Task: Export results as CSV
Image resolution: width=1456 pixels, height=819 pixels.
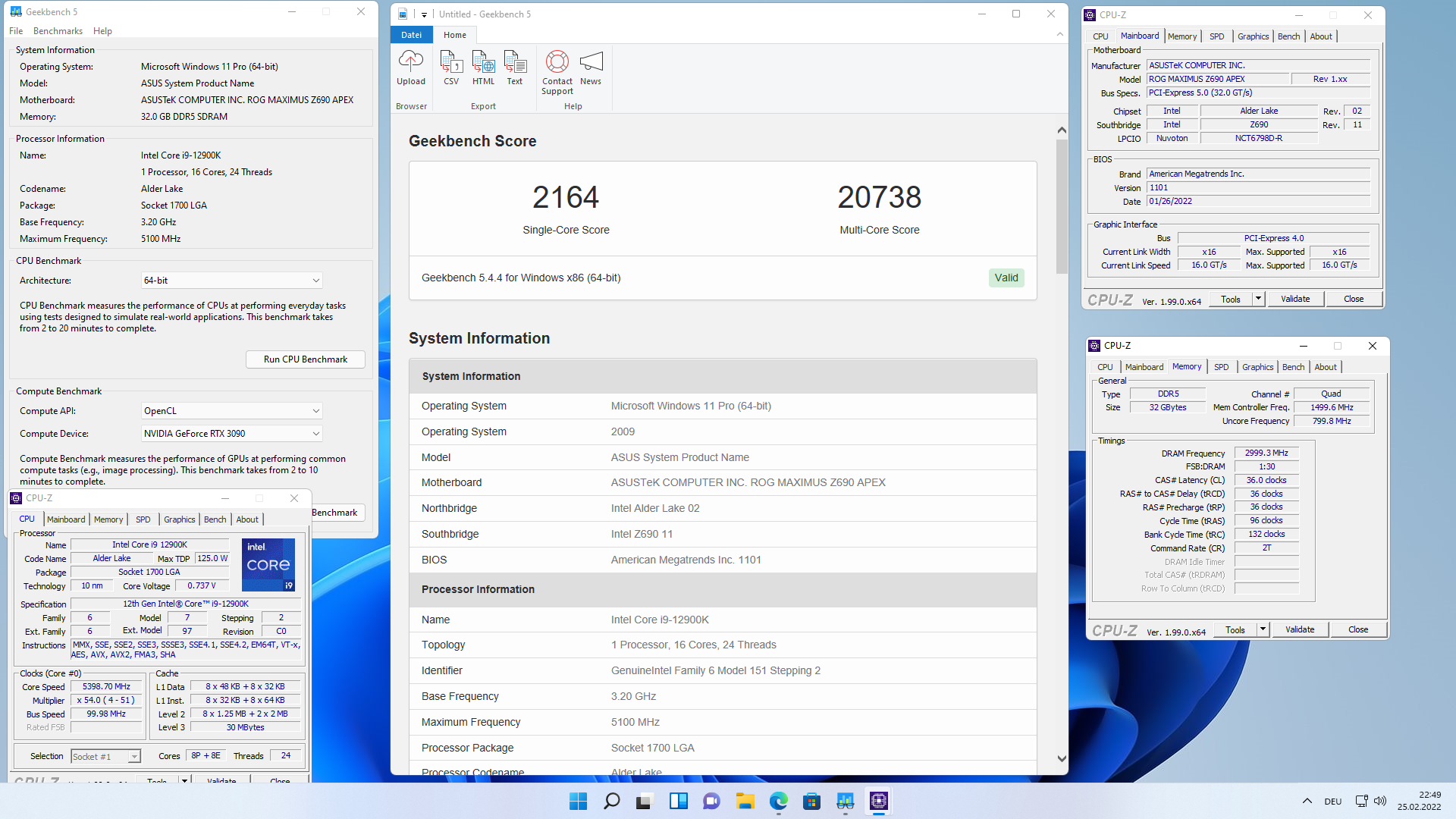Action: click(x=451, y=67)
